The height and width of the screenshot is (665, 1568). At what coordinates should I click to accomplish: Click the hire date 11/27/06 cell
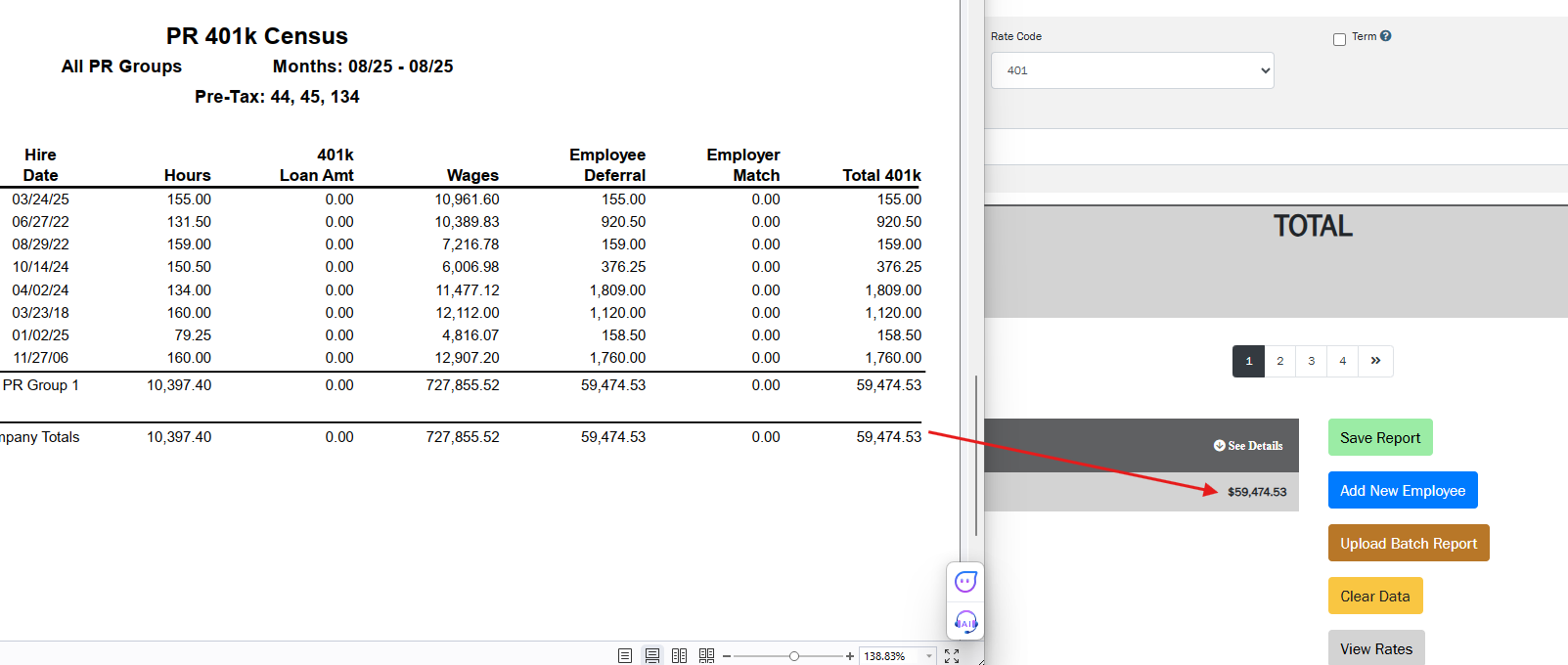point(40,358)
